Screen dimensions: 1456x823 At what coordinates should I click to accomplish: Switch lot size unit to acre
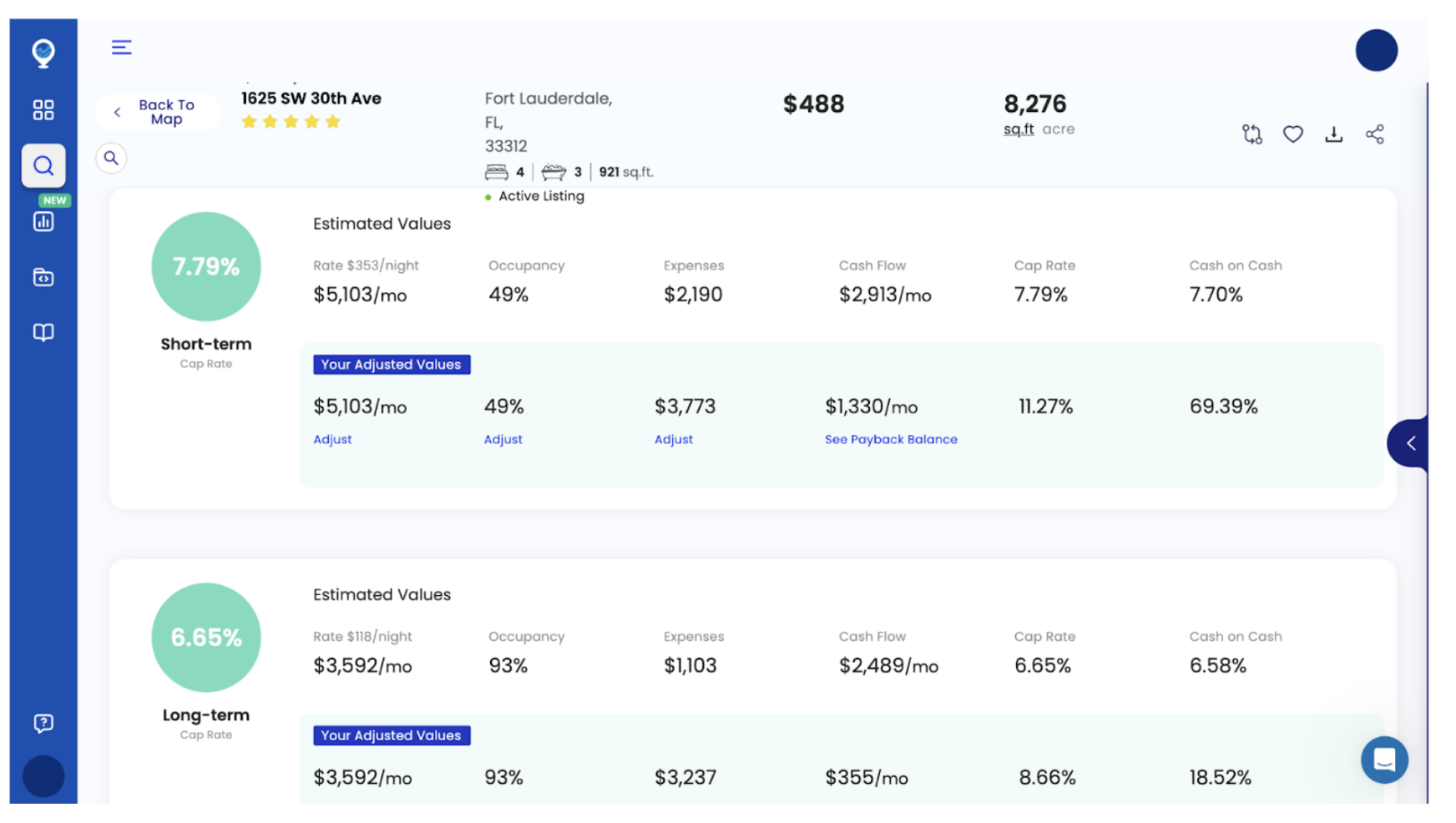click(1058, 129)
